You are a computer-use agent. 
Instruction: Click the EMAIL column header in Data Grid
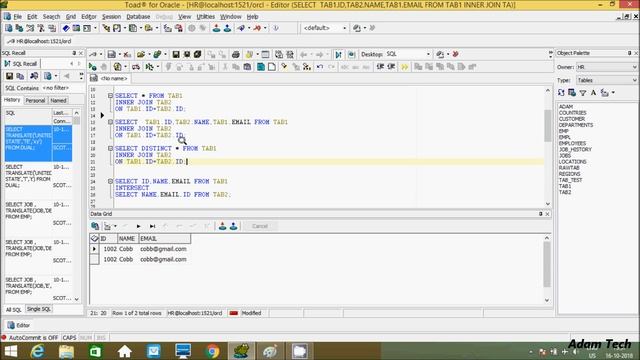[x=164, y=239]
